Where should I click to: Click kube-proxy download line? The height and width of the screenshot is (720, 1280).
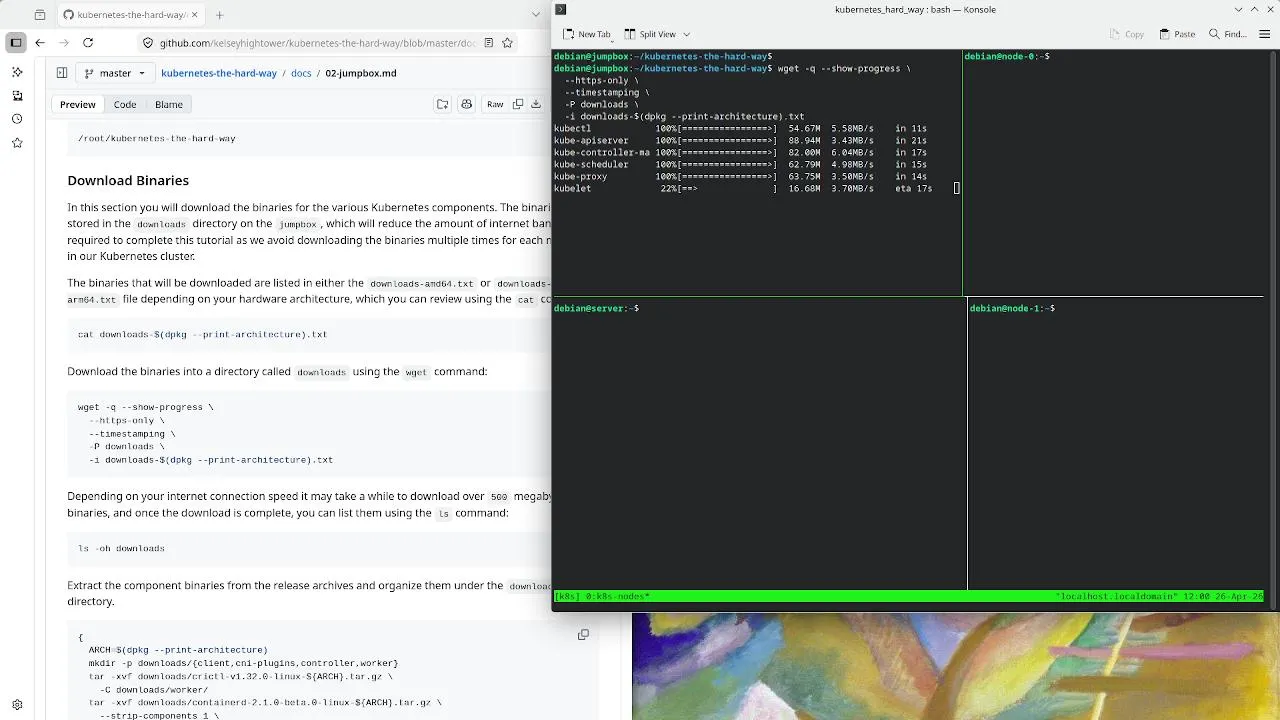coord(740,176)
